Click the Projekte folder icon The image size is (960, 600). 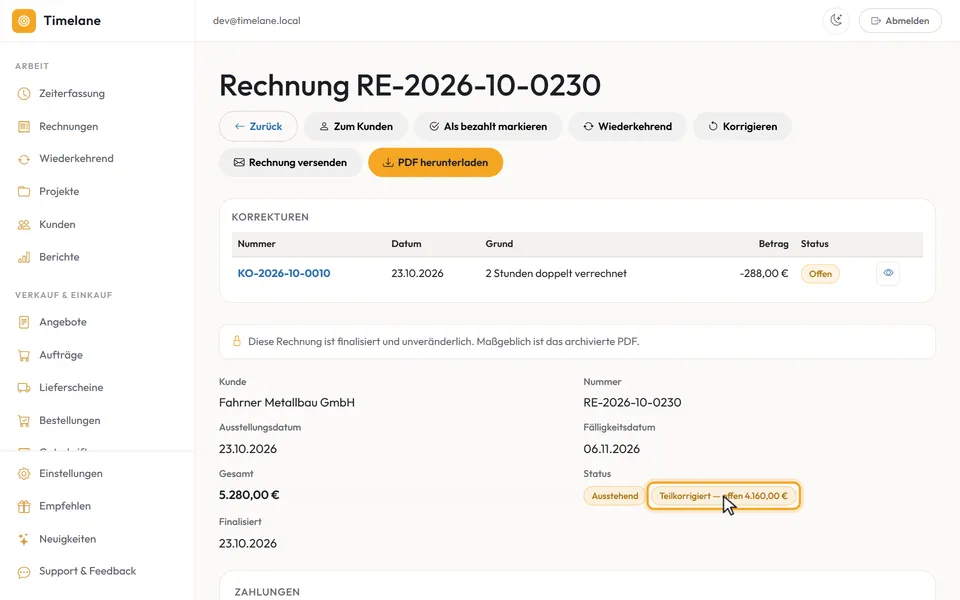(24, 192)
